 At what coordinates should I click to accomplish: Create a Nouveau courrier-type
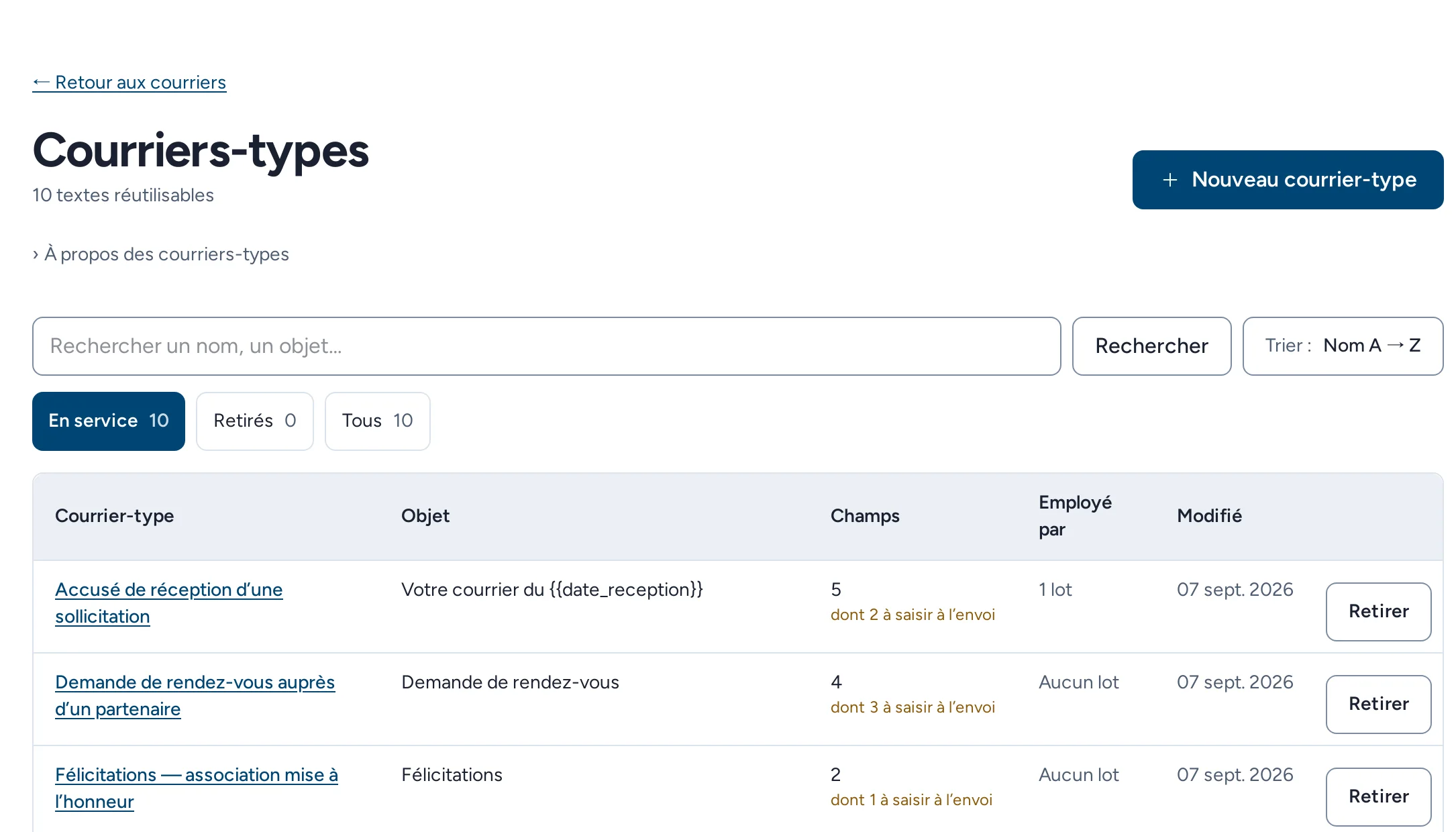pos(1288,180)
